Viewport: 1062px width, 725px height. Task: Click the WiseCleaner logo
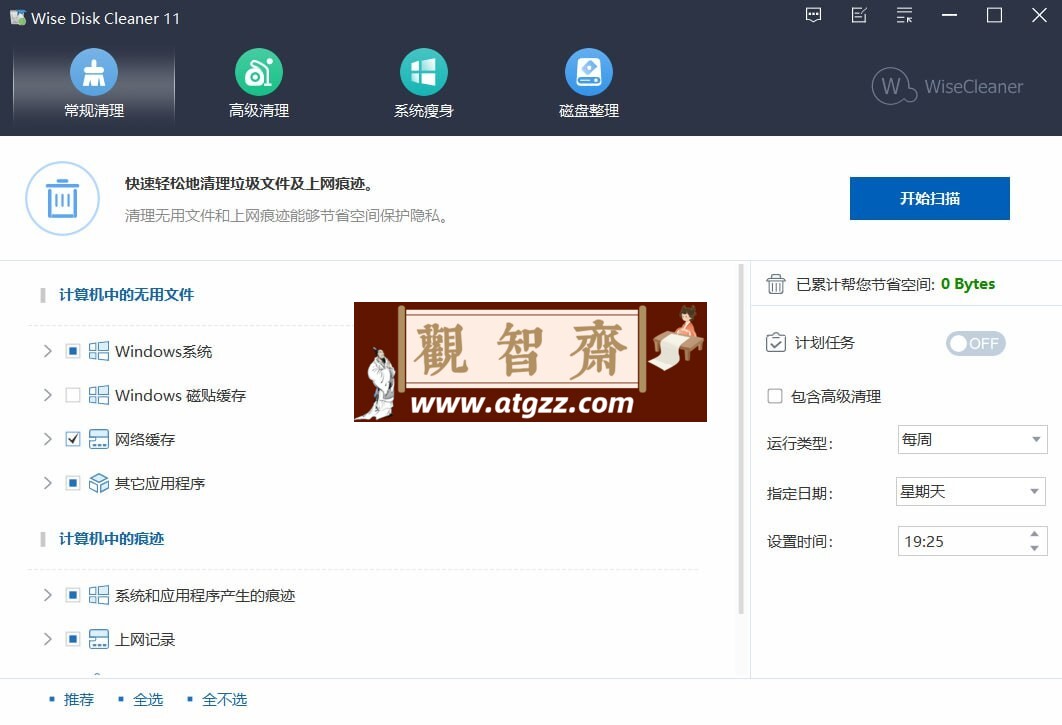coord(947,86)
